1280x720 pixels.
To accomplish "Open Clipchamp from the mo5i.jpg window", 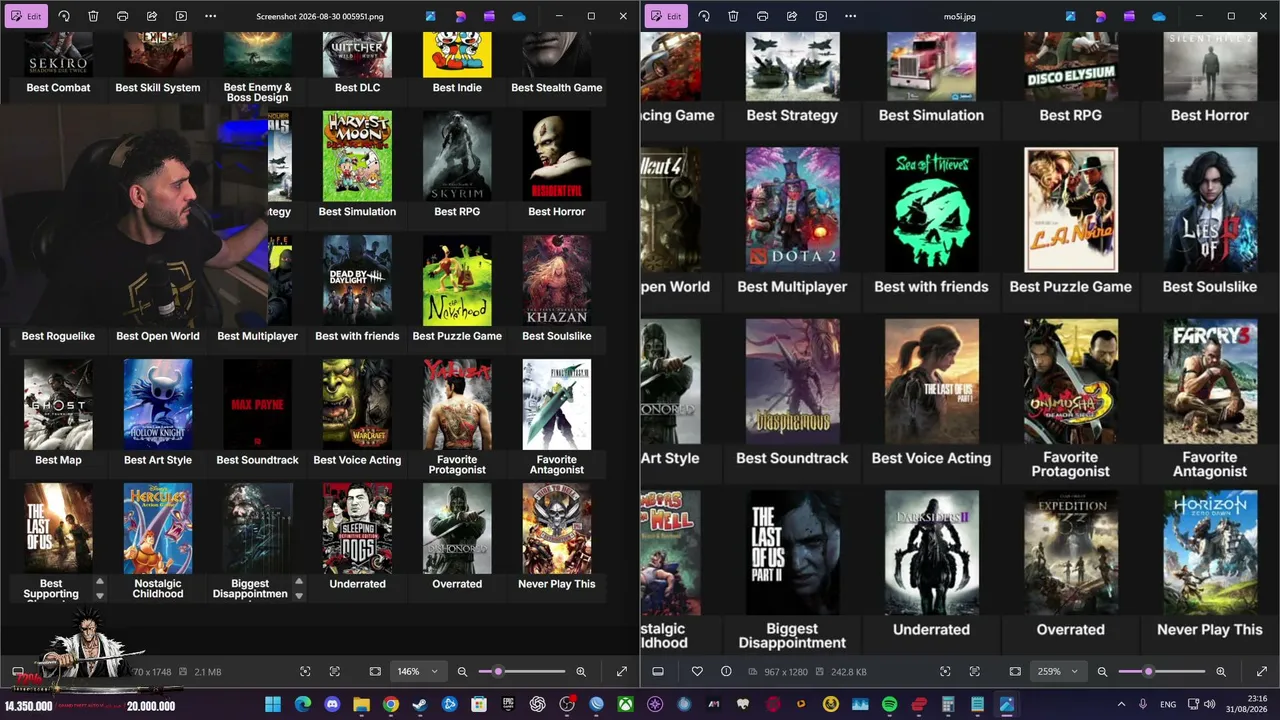I will [1129, 16].
